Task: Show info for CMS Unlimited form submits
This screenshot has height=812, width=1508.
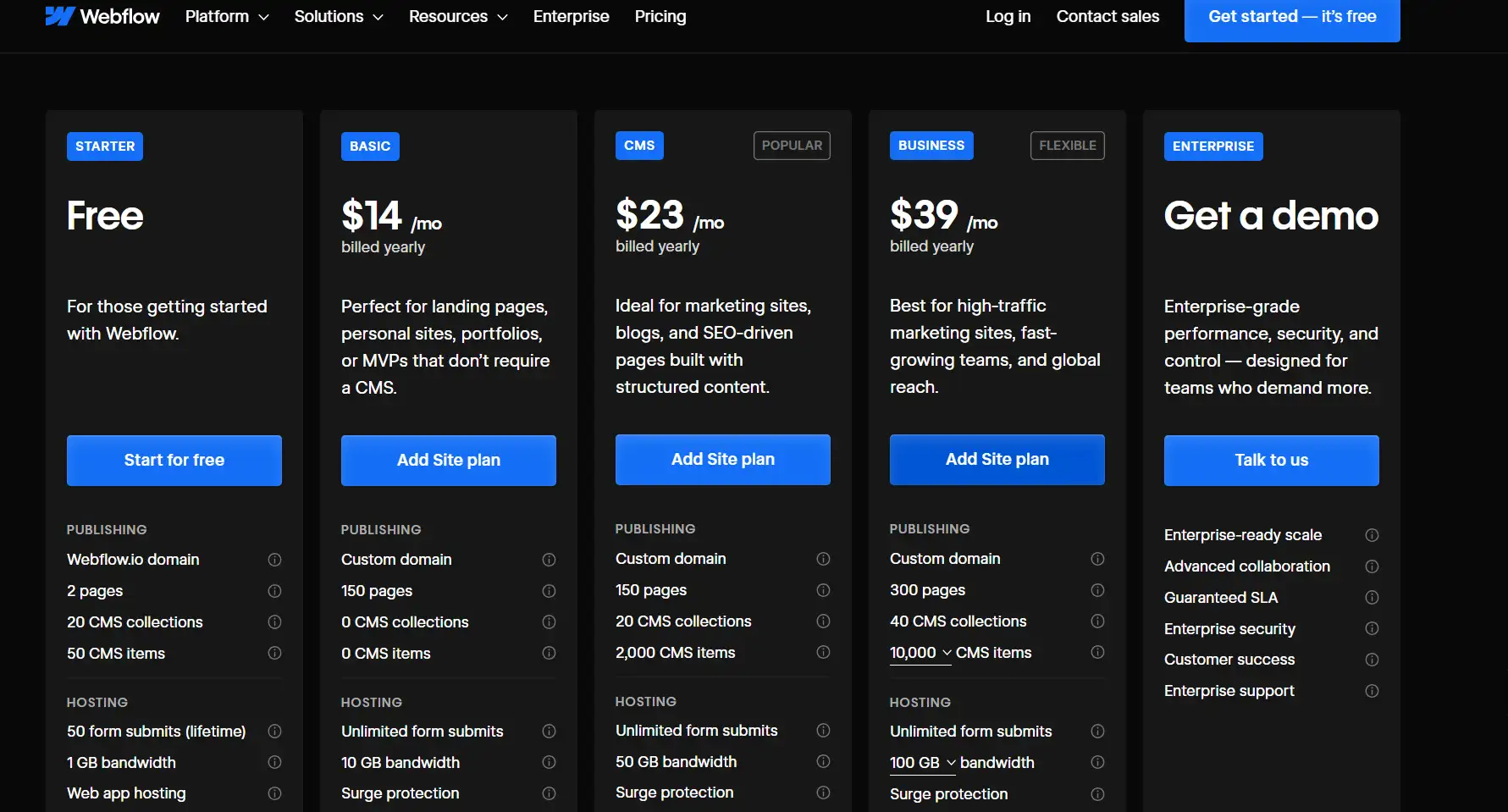Action: pyautogui.click(x=823, y=731)
